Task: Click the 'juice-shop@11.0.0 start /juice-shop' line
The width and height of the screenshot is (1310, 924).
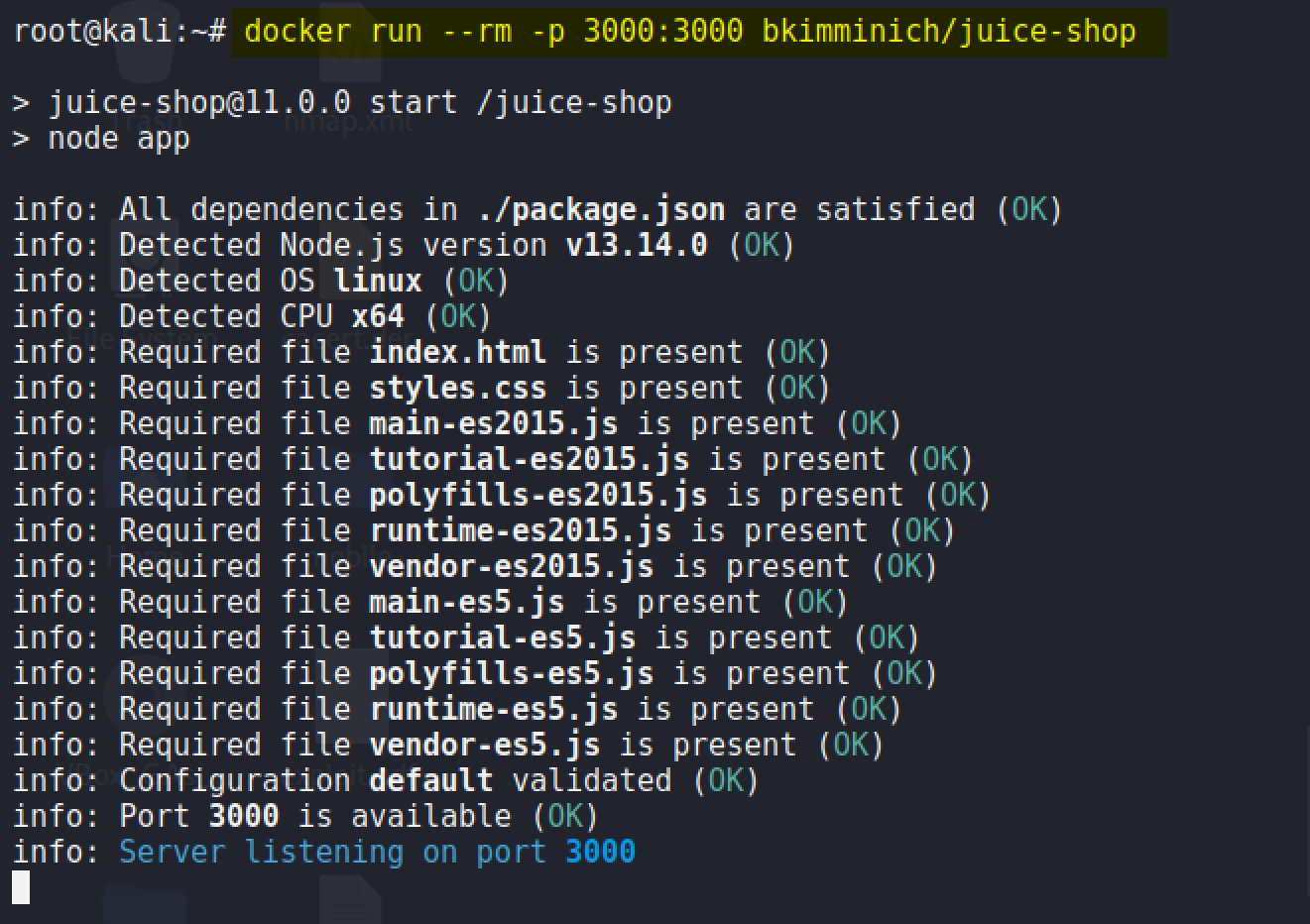Action: pos(343,102)
